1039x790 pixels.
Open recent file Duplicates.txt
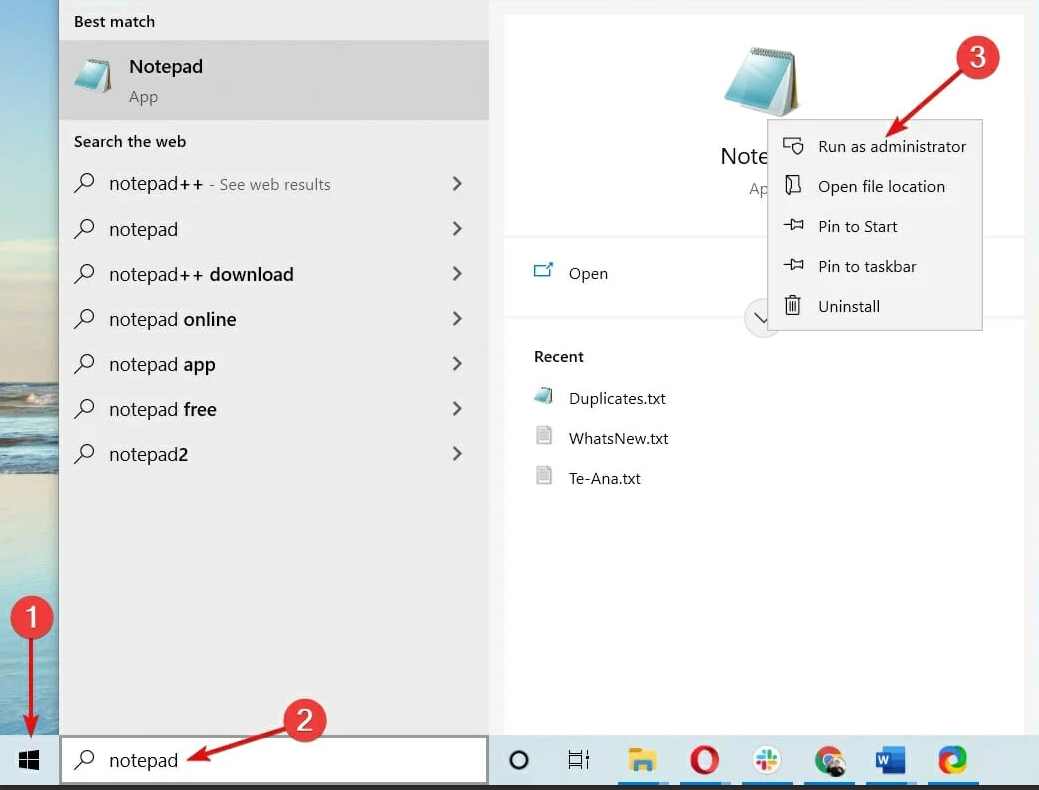(617, 398)
